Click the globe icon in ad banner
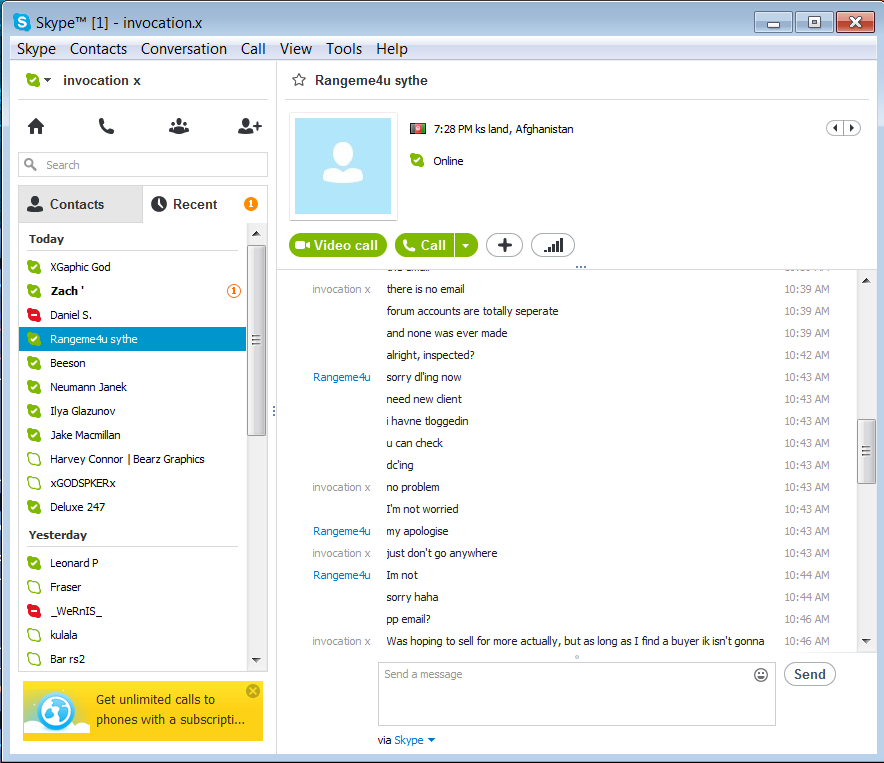The width and height of the screenshot is (884, 763). [x=56, y=711]
